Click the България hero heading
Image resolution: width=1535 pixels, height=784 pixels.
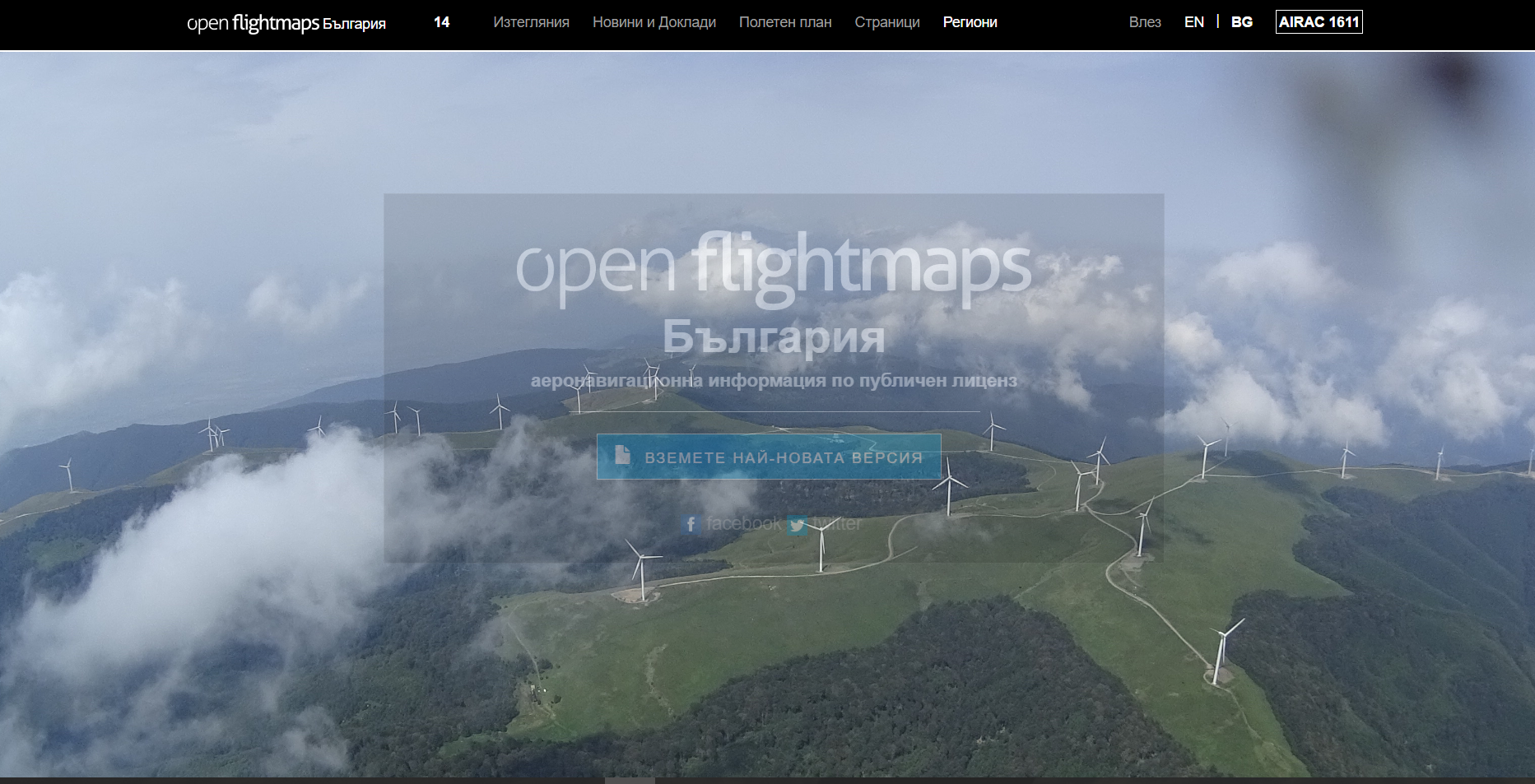click(773, 337)
